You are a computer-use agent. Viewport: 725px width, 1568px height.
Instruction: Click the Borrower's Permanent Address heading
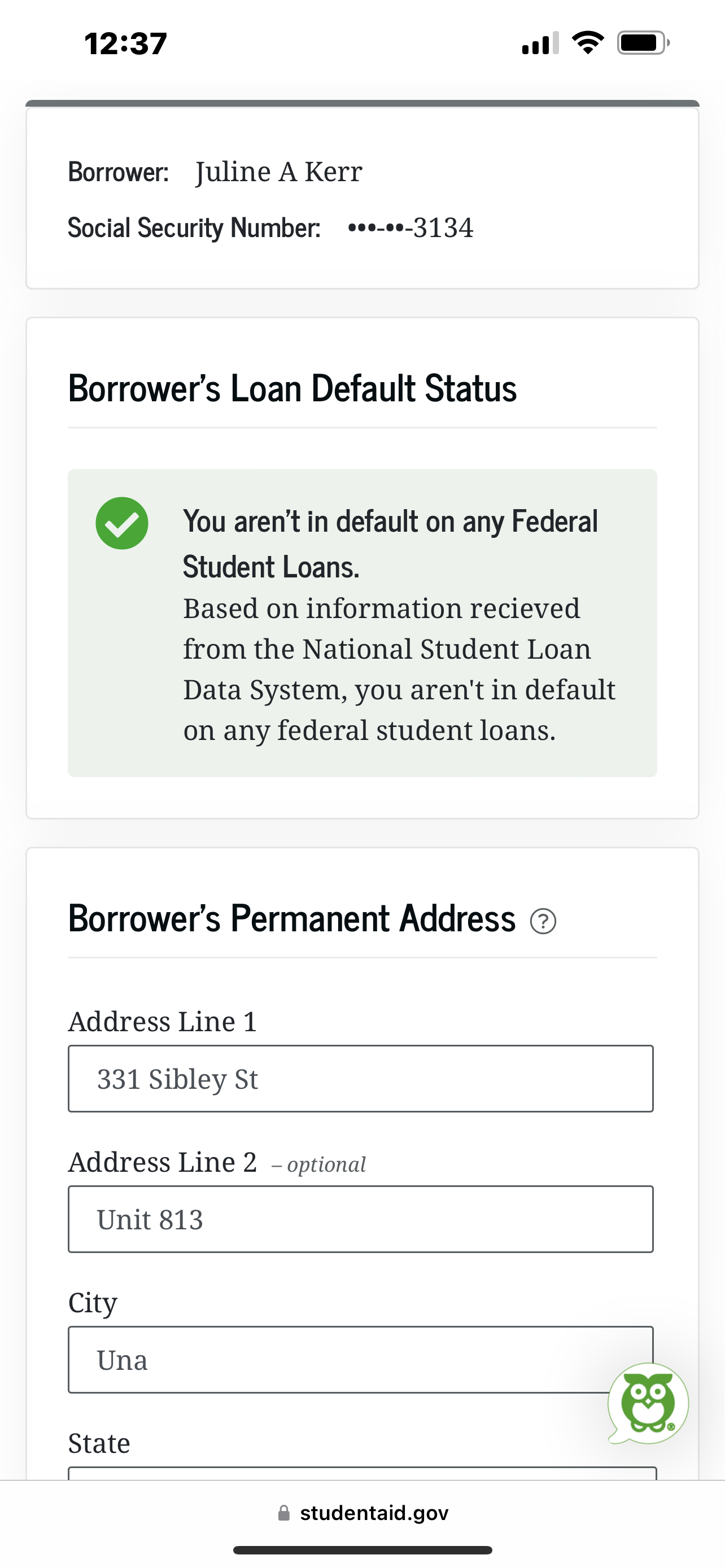tap(291, 918)
